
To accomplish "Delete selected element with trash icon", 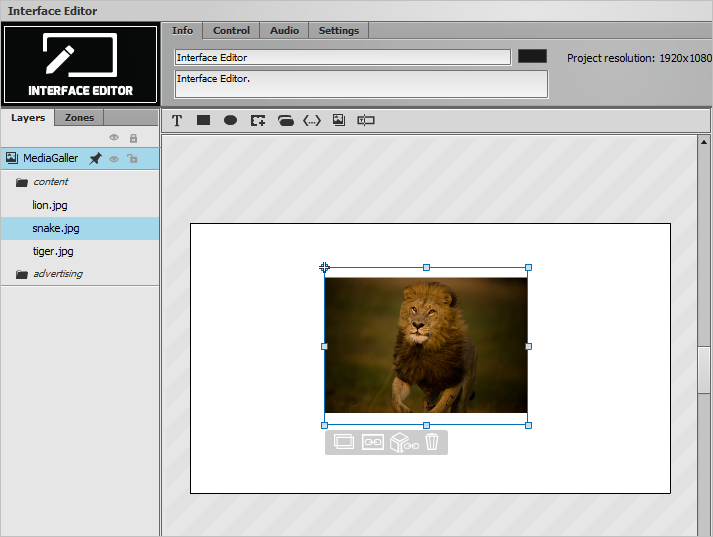I will pyautogui.click(x=432, y=442).
